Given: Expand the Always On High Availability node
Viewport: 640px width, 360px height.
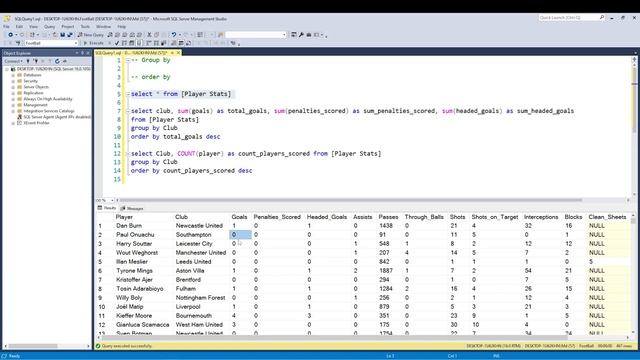Looking at the screenshot, I should 13,99.
